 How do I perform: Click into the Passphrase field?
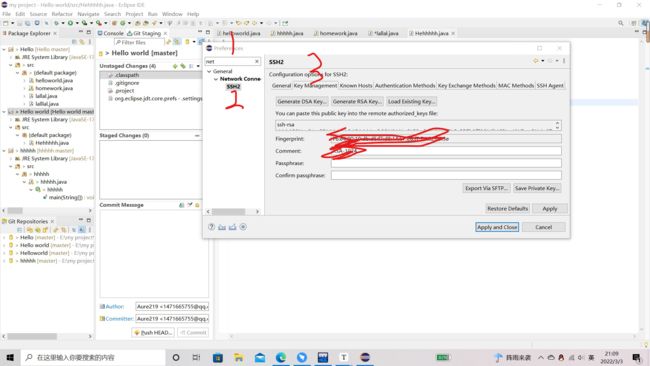446,163
